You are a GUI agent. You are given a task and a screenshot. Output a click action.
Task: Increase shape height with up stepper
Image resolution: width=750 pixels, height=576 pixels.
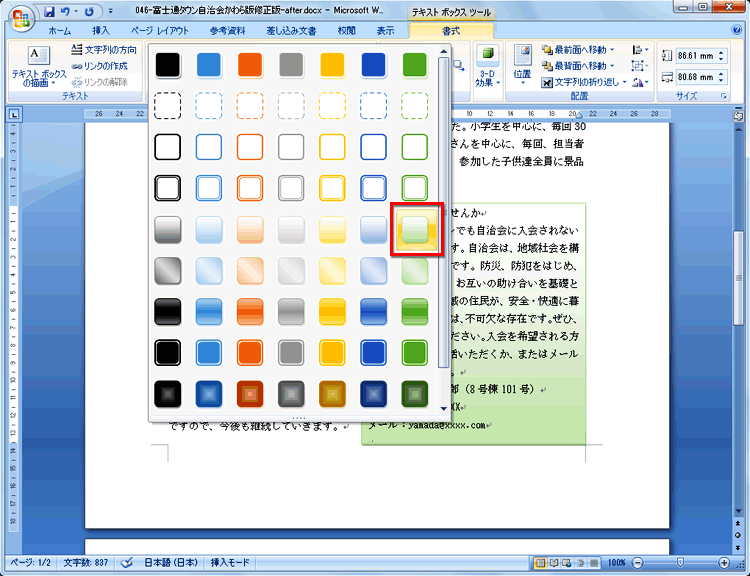pos(721,53)
